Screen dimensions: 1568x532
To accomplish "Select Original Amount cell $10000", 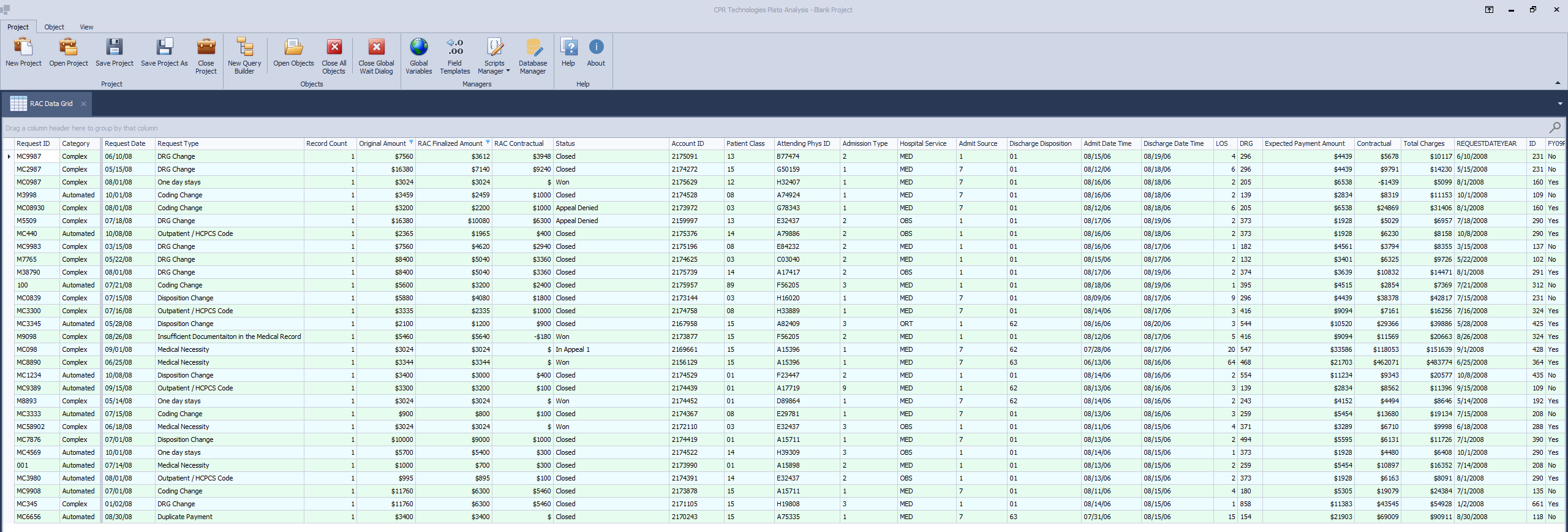I will (386, 439).
